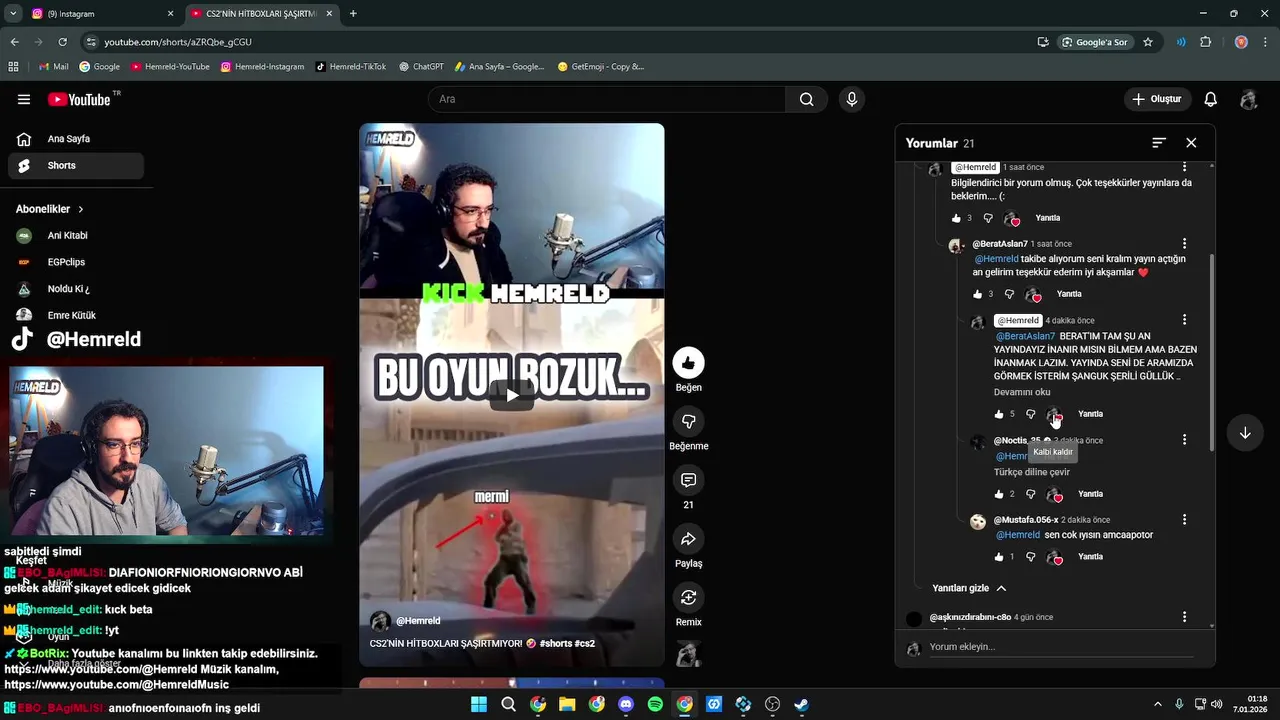Image resolution: width=1280 pixels, height=720 pixels.
Task: Open taskbar search
Action: tap(508, 704)
